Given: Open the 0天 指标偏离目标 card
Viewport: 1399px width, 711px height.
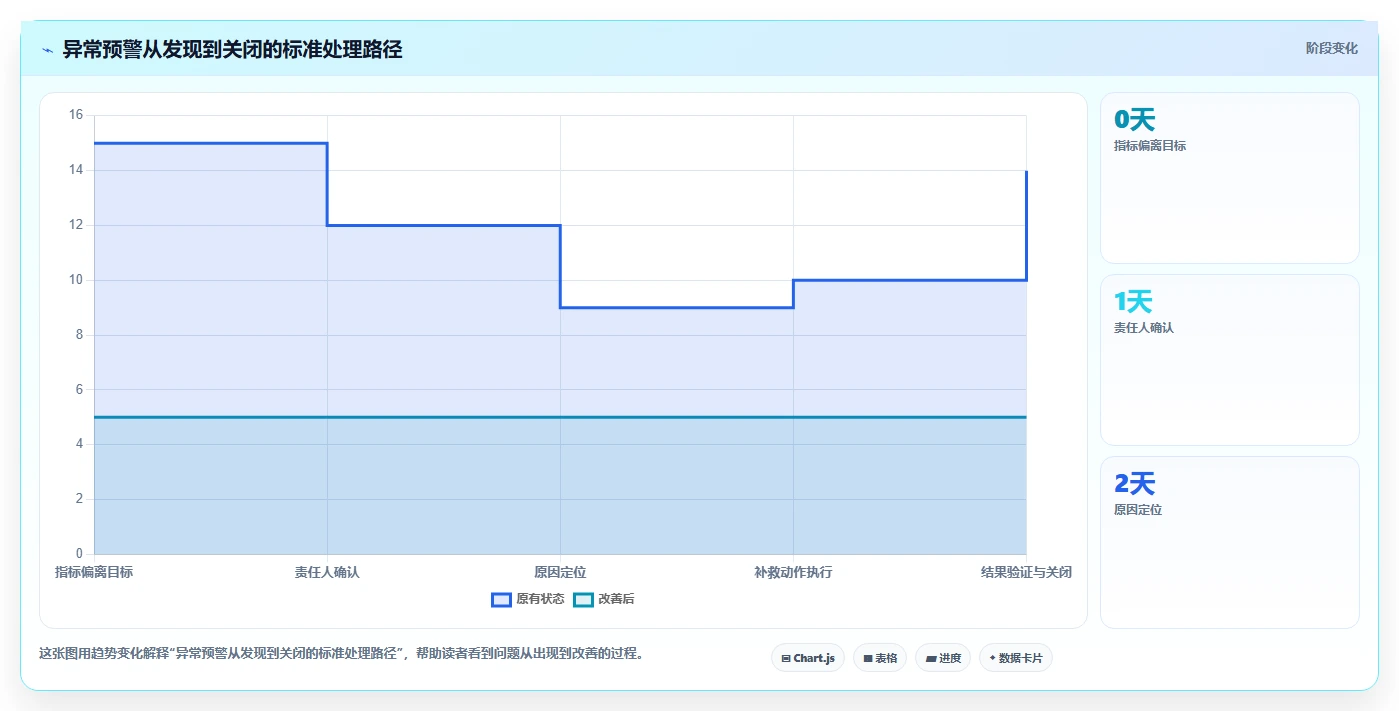Looking at the screenshot, I should point(1230,178).
